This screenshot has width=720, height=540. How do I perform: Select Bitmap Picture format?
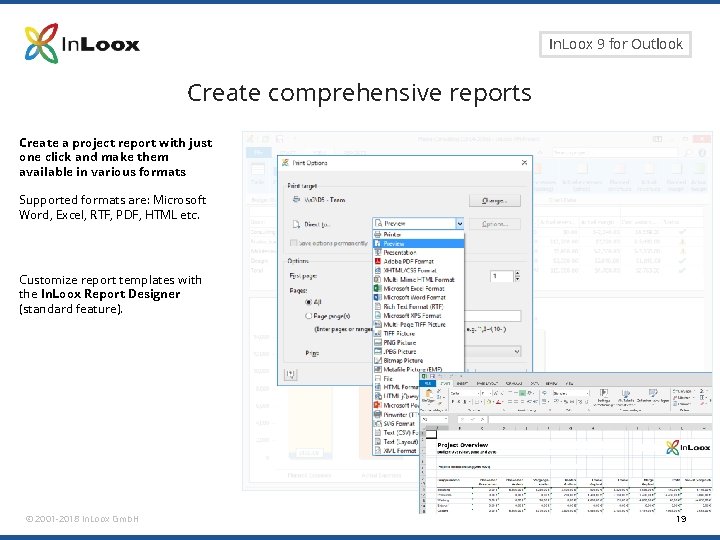[x=418, y=360]
